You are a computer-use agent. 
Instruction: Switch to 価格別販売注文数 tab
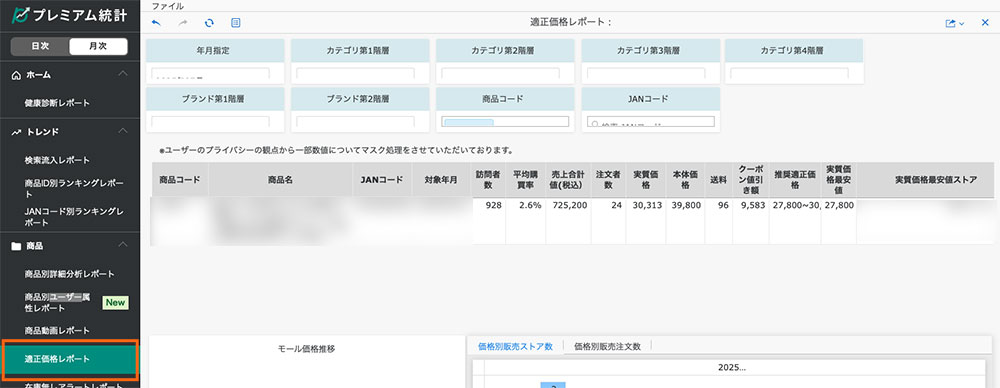point(607,347)
